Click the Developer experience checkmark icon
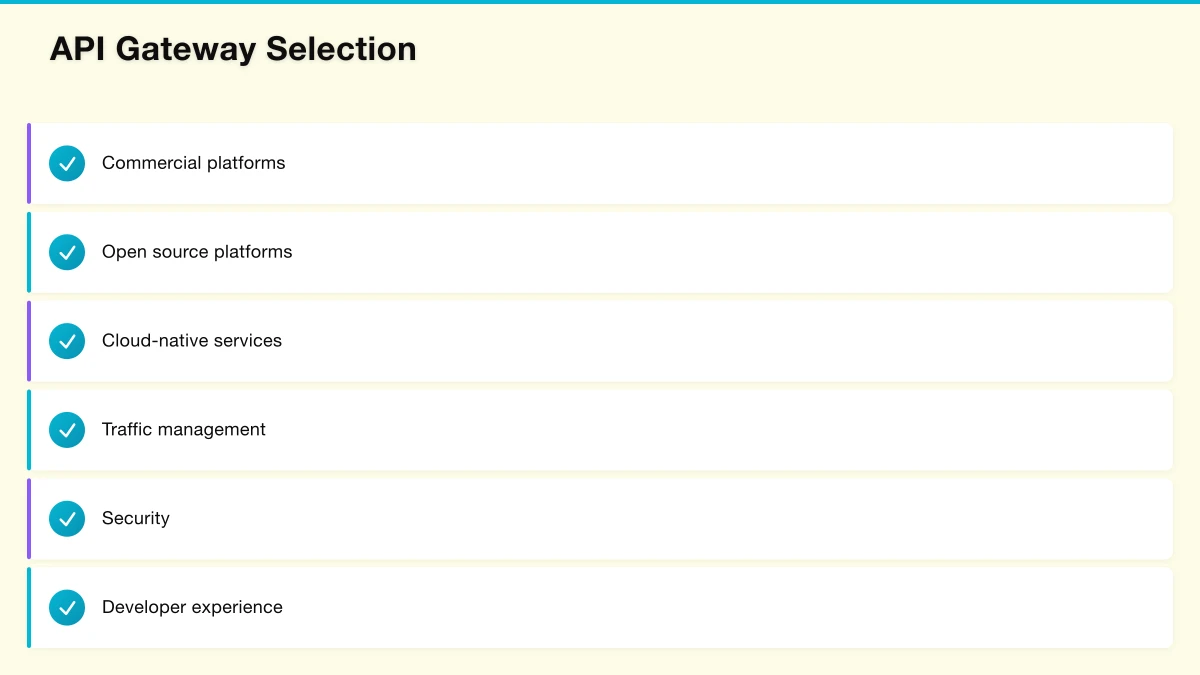Image resolution: width=1200 pixels, height=675 pixels. (67, 607)
